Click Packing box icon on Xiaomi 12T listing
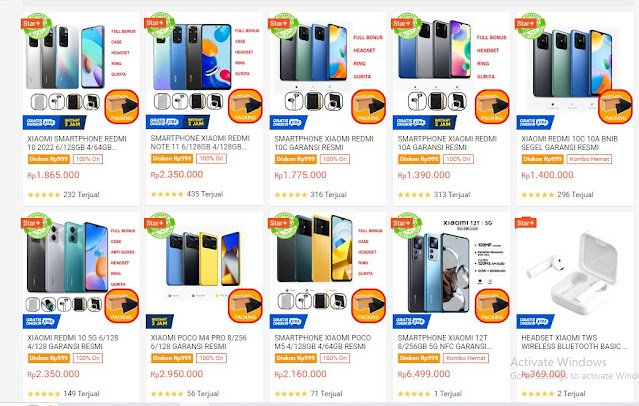This screenshot has width=639, height=406. point(492,306)
